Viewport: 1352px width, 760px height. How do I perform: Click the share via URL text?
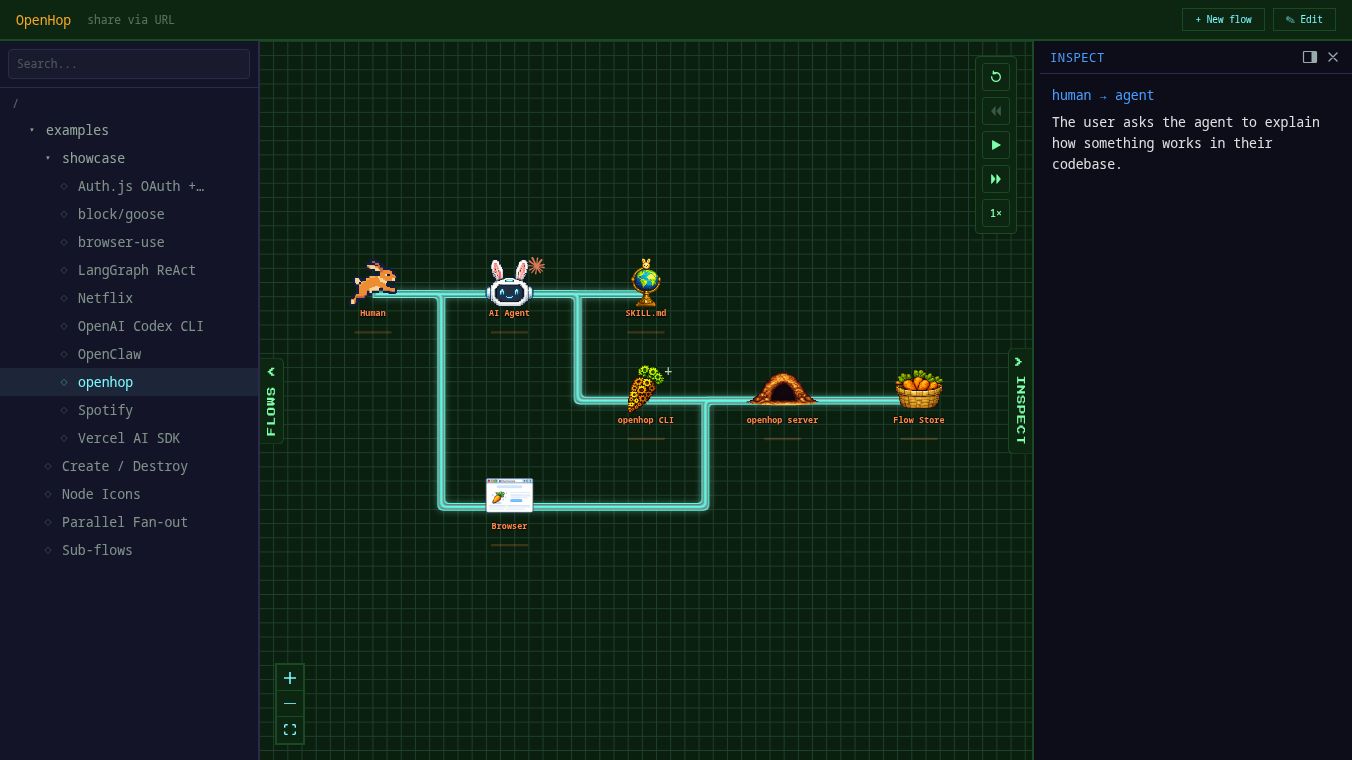[x=131, y=20]
